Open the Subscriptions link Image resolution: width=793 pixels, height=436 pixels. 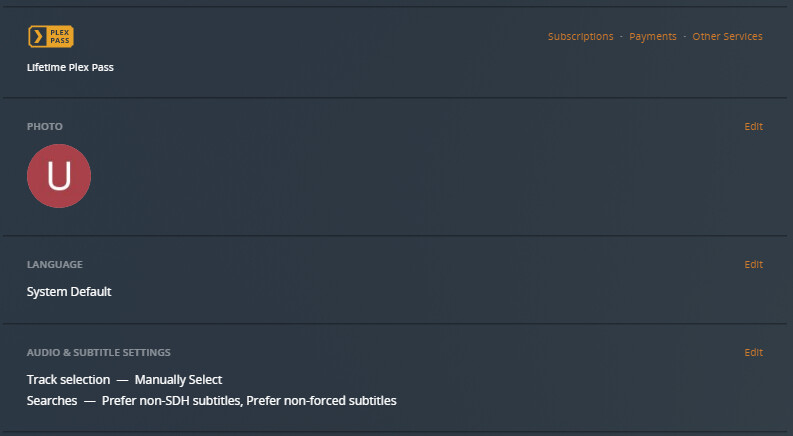click(580, 37)
